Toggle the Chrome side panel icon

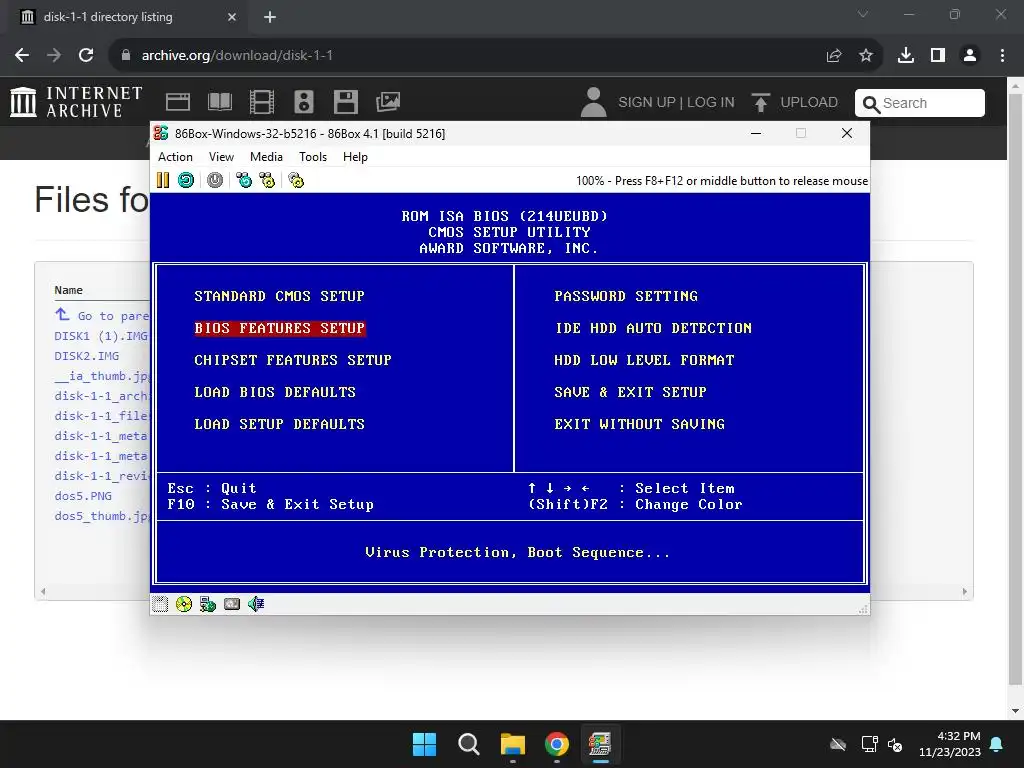938,56
